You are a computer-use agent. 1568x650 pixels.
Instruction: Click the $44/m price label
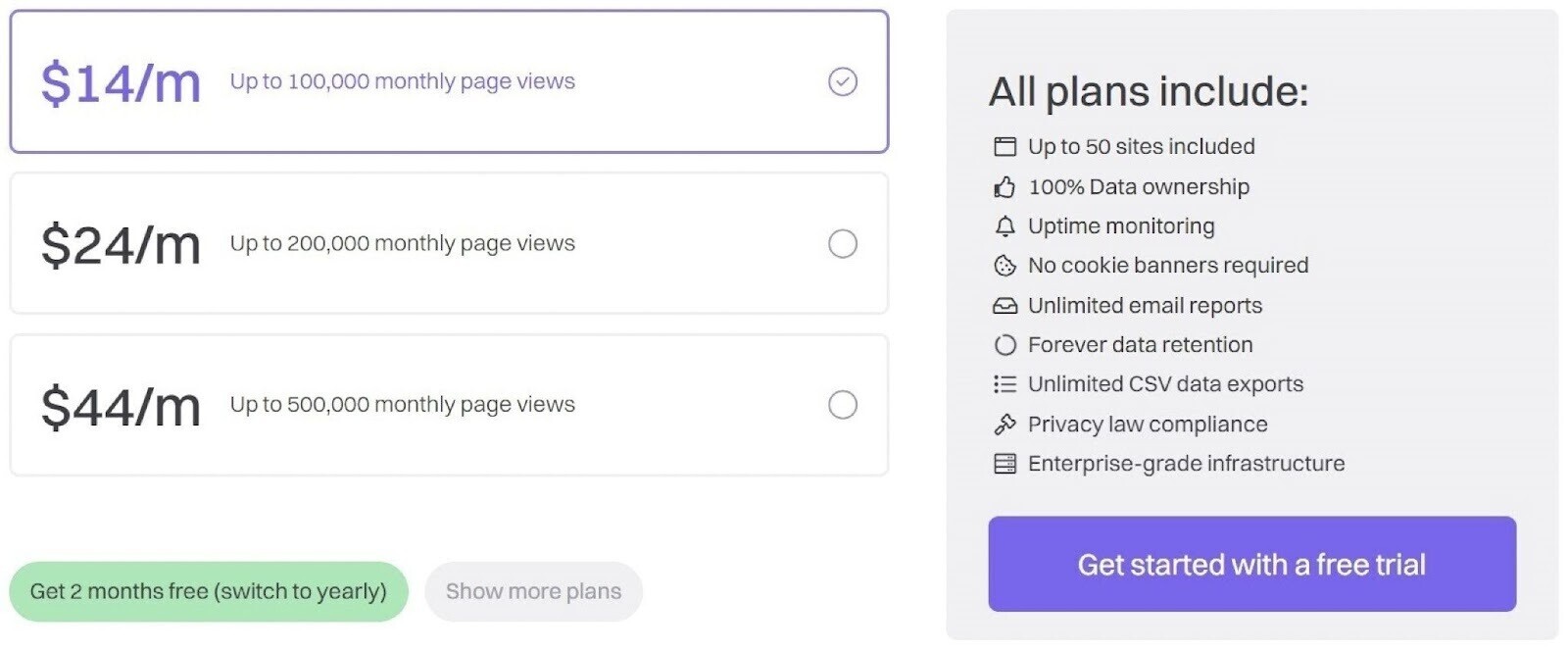pos(121,406)
